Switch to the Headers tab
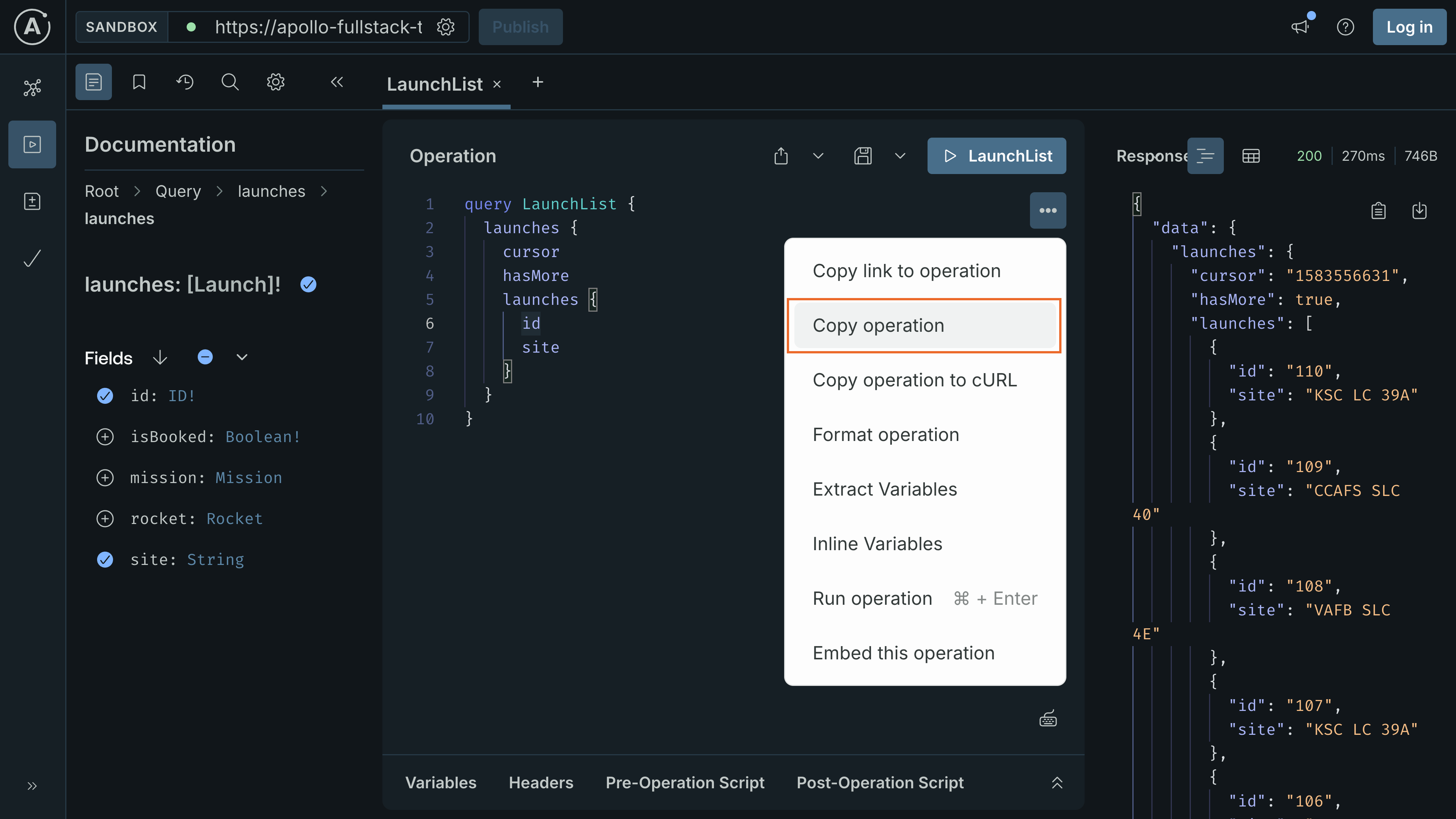 (x=540, y=782)
